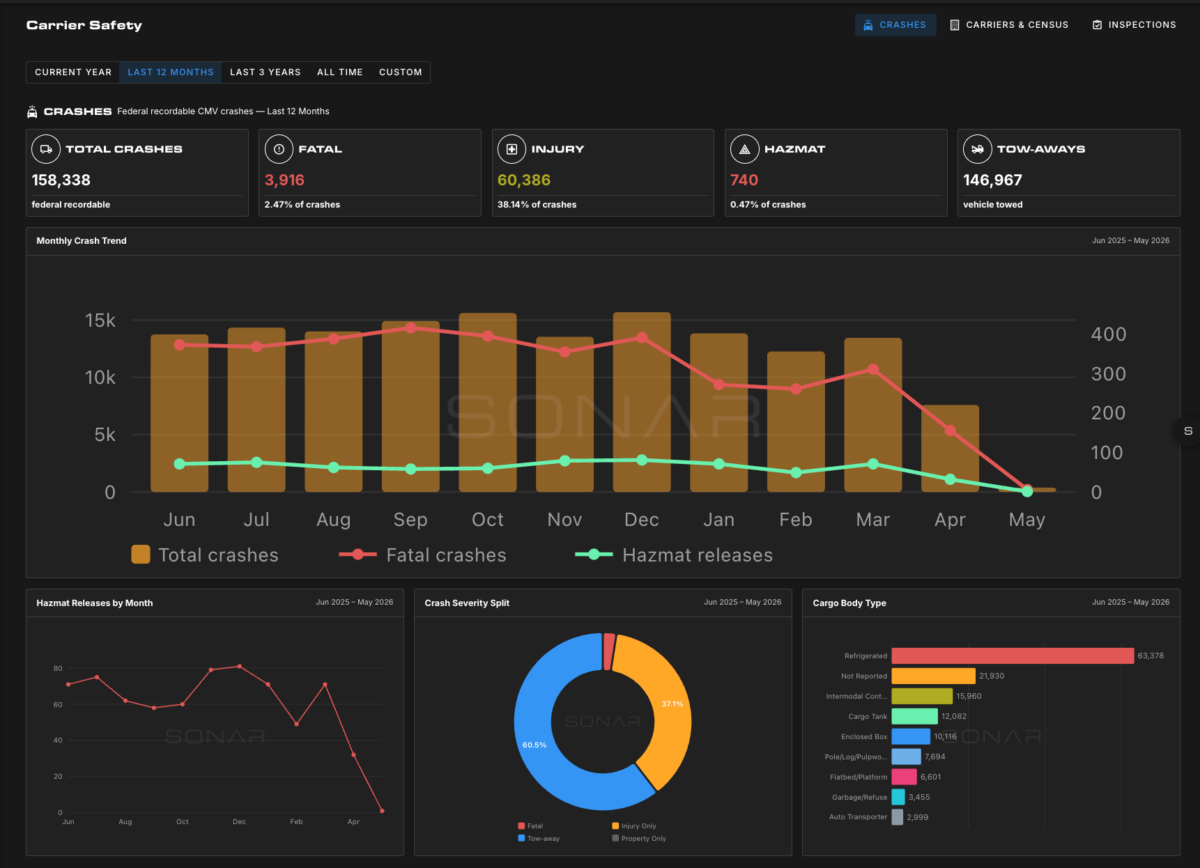Select the Last 12 Months range
This screenshot has height=868, width=1200.
[x=171, y=72]
